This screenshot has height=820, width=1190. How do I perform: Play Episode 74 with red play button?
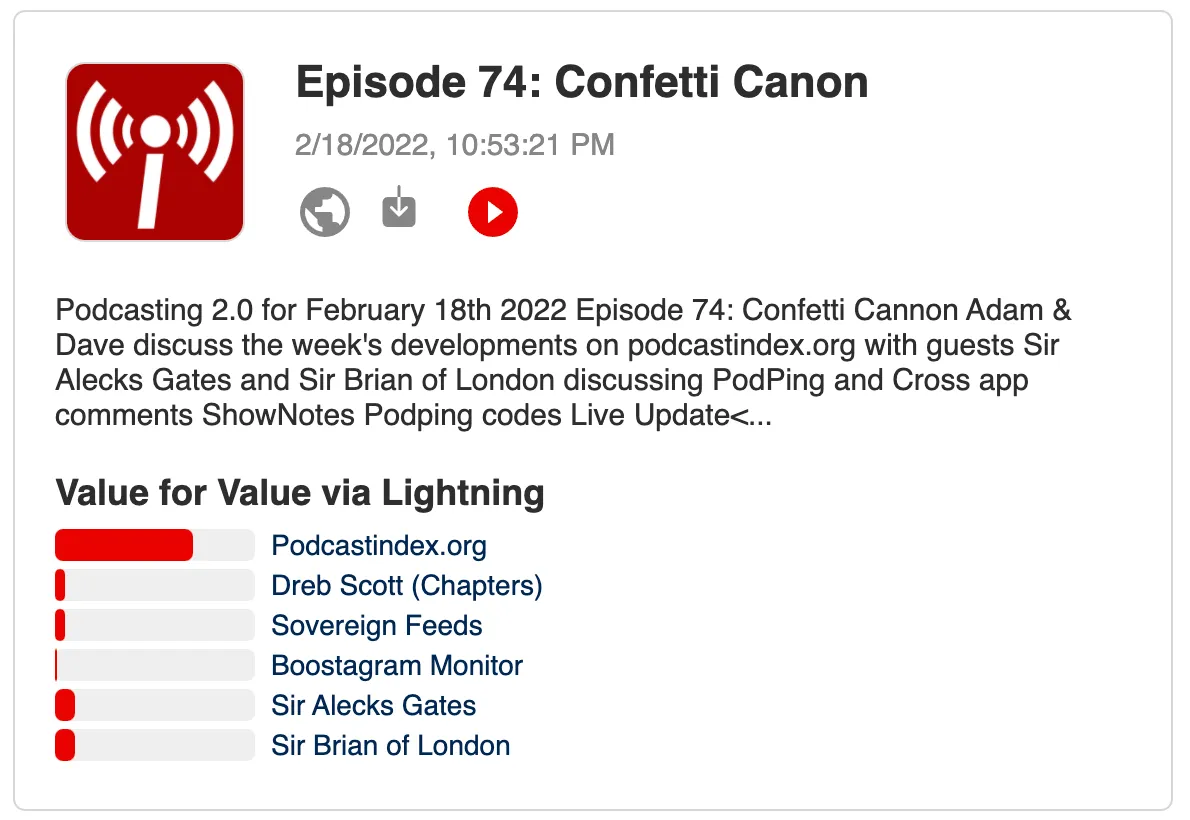coord(493,212)
